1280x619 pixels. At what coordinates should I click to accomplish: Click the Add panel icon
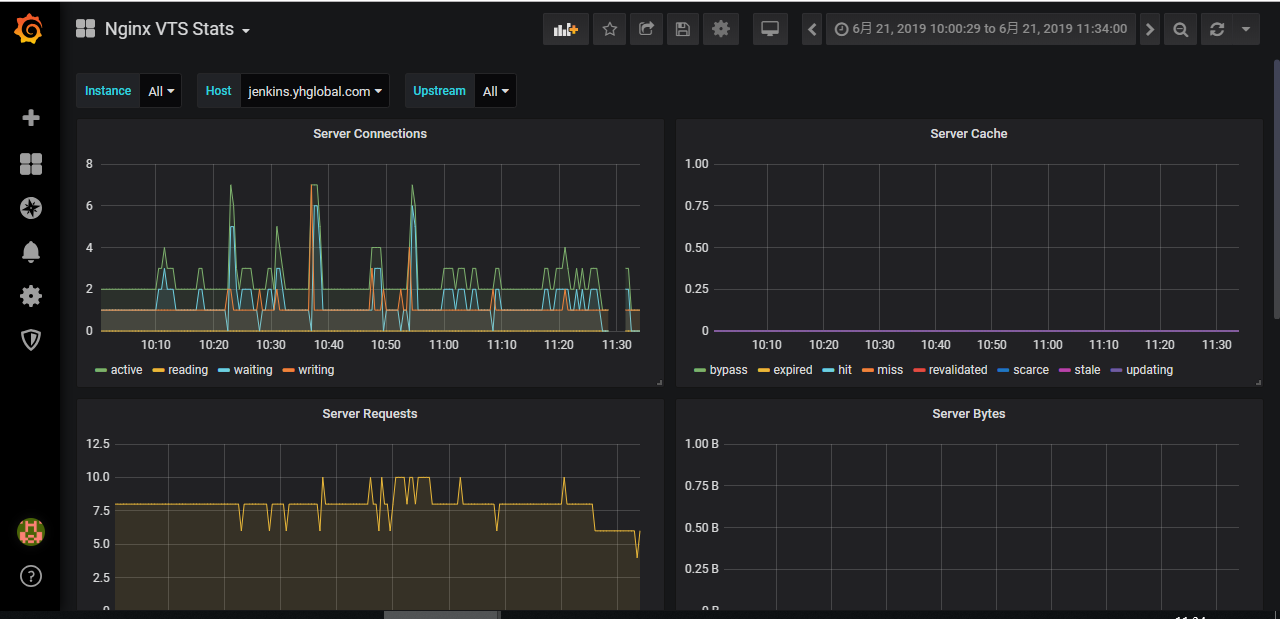coord(566,29)
